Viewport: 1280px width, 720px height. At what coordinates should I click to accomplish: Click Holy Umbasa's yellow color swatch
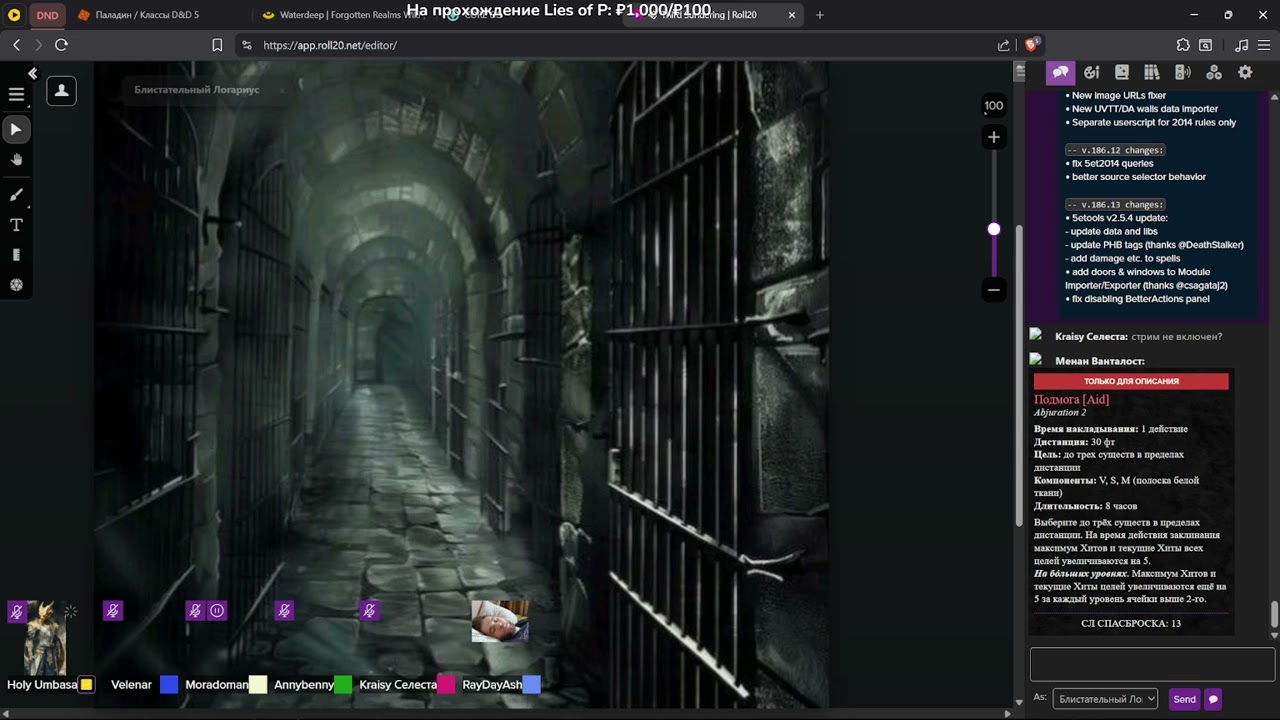click(87, 685)
